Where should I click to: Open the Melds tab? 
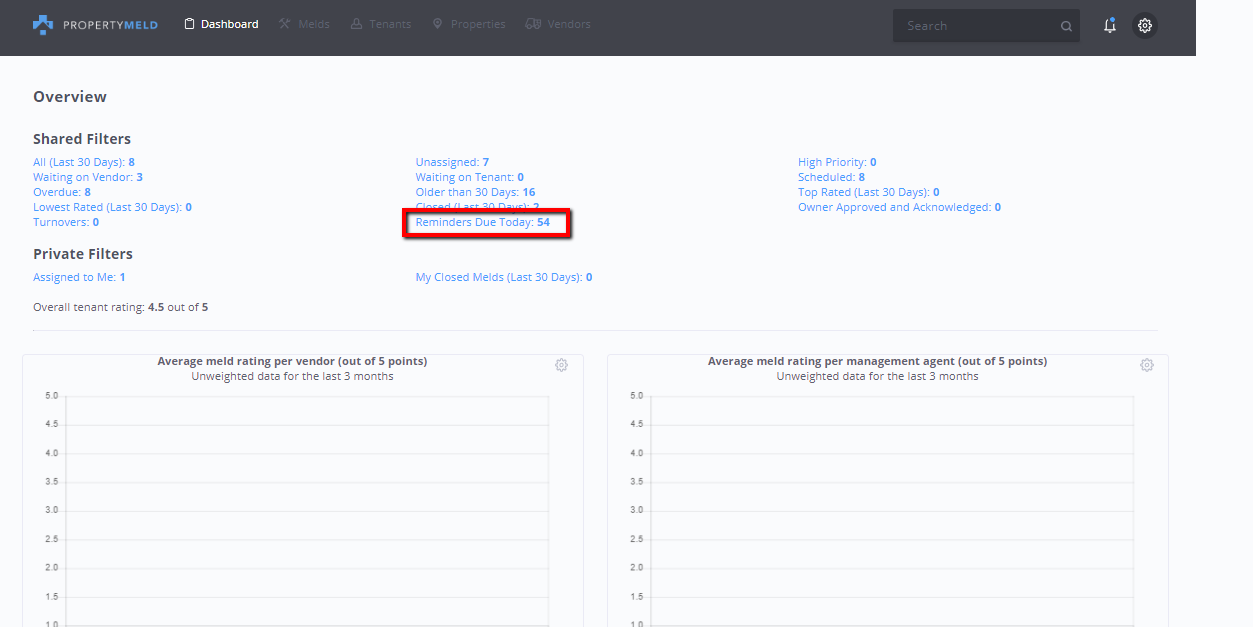click(304, 24)
